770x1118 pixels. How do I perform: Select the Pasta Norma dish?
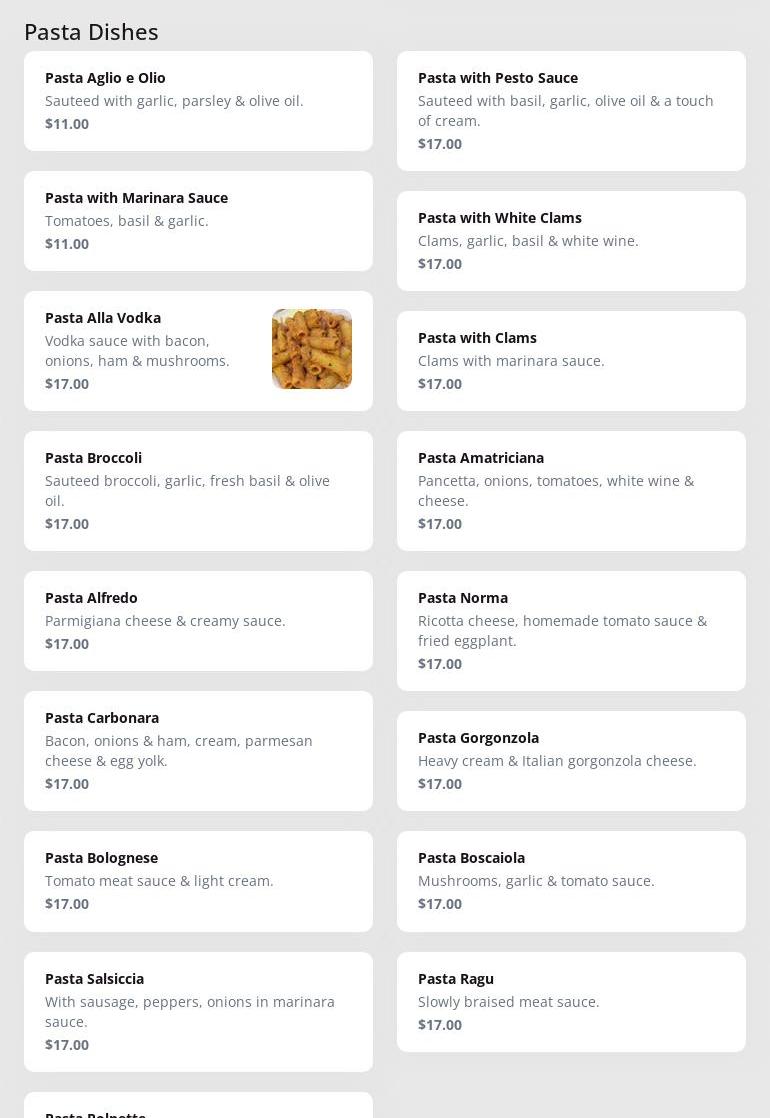point(571,631)
